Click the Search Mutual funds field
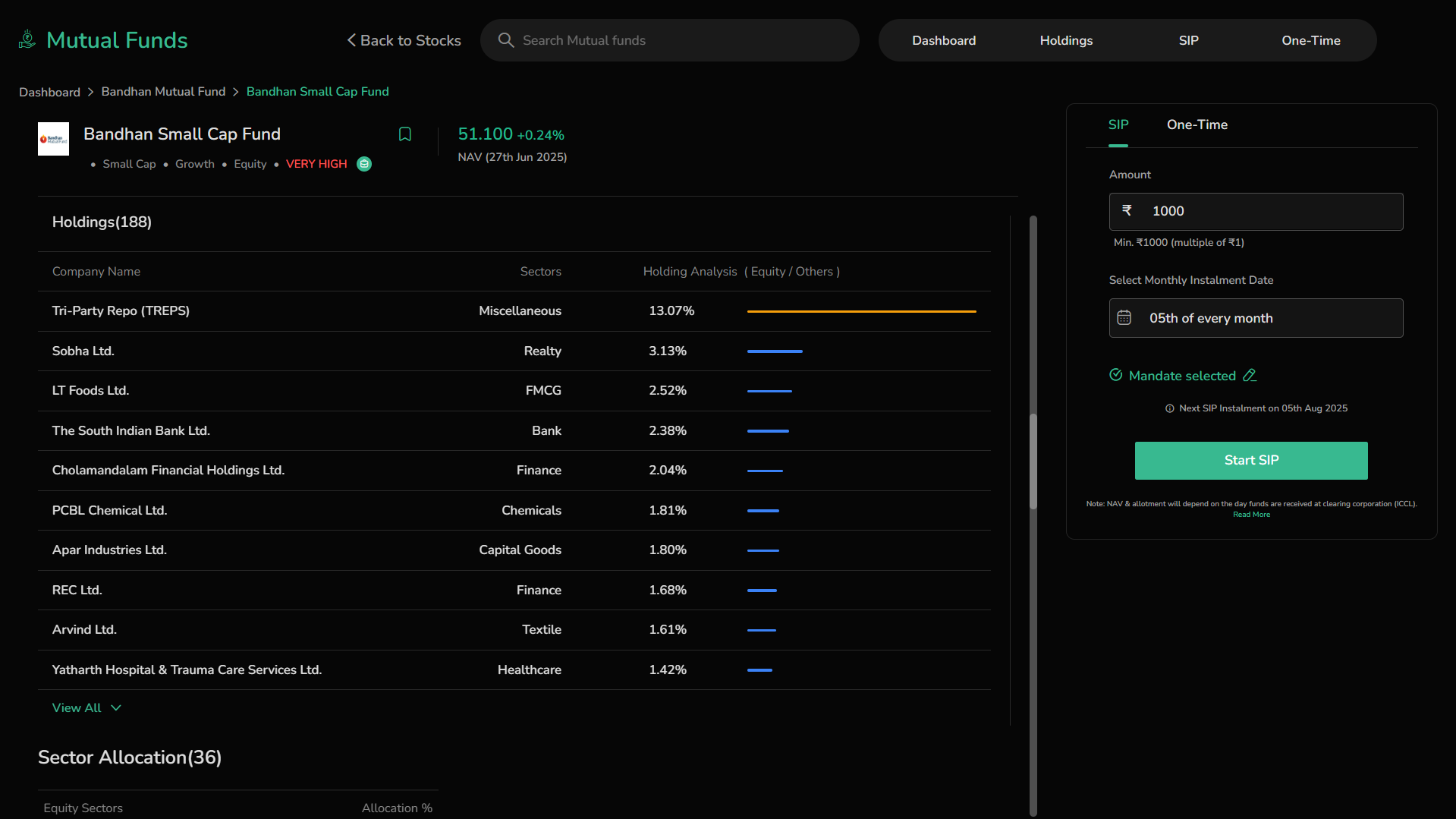The image size is (1456, 819). coord(670,40)
